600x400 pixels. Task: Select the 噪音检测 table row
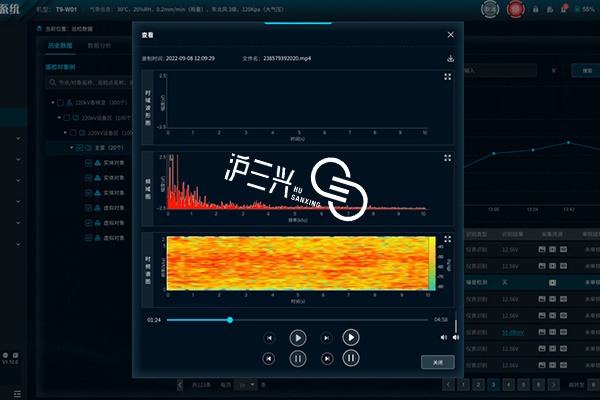tap(532, 282)
